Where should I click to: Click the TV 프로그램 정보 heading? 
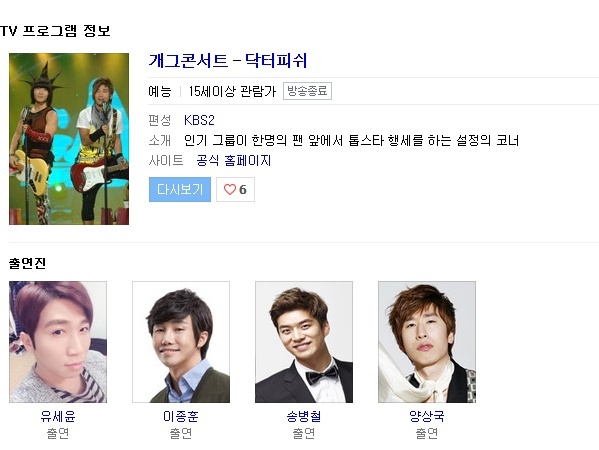click(x=55, y=31)
